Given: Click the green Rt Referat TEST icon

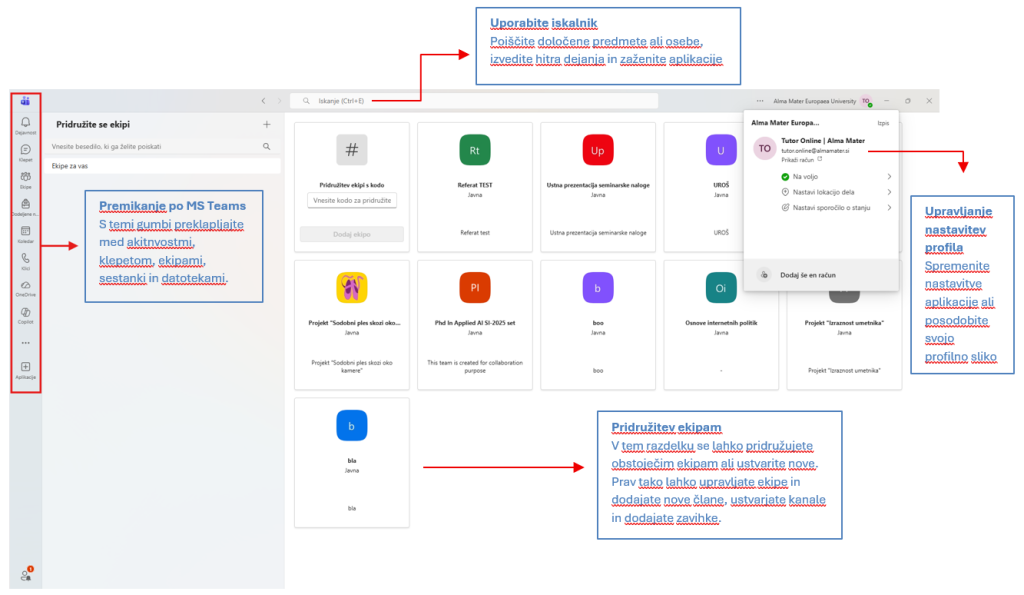Looking at the screenshot, I should point(475,150).
